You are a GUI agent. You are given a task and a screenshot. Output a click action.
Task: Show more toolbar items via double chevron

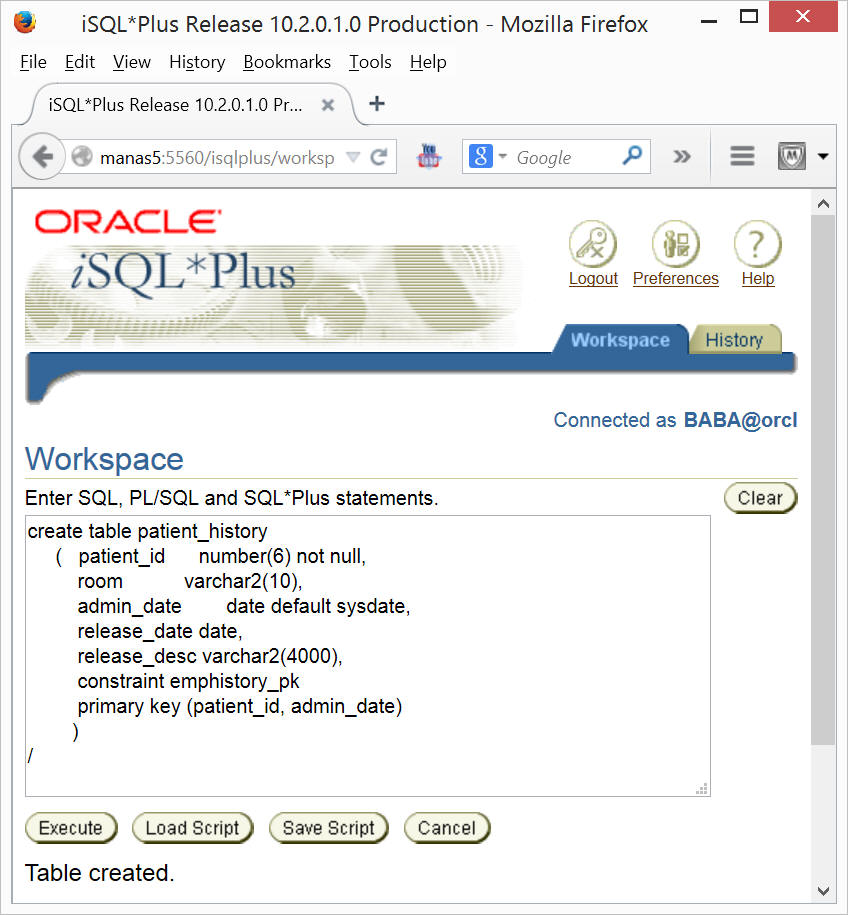(681, 156)
